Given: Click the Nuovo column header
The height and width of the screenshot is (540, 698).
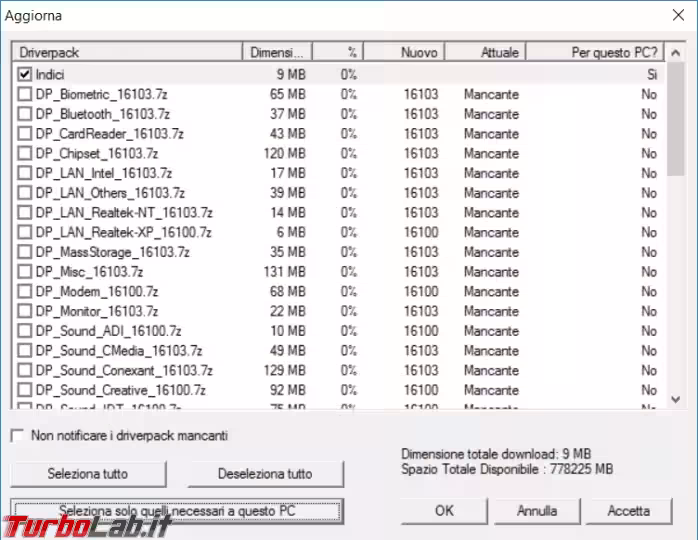Looking at the screenshot, I should coord(404,51).
